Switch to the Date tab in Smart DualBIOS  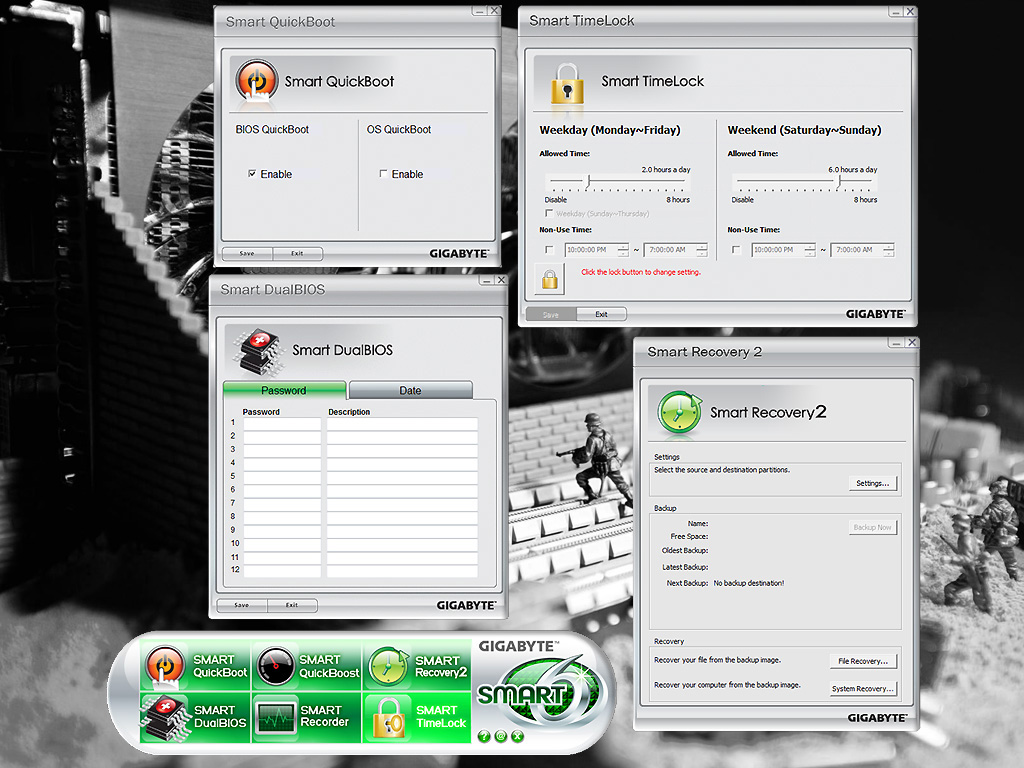[411, 390]
